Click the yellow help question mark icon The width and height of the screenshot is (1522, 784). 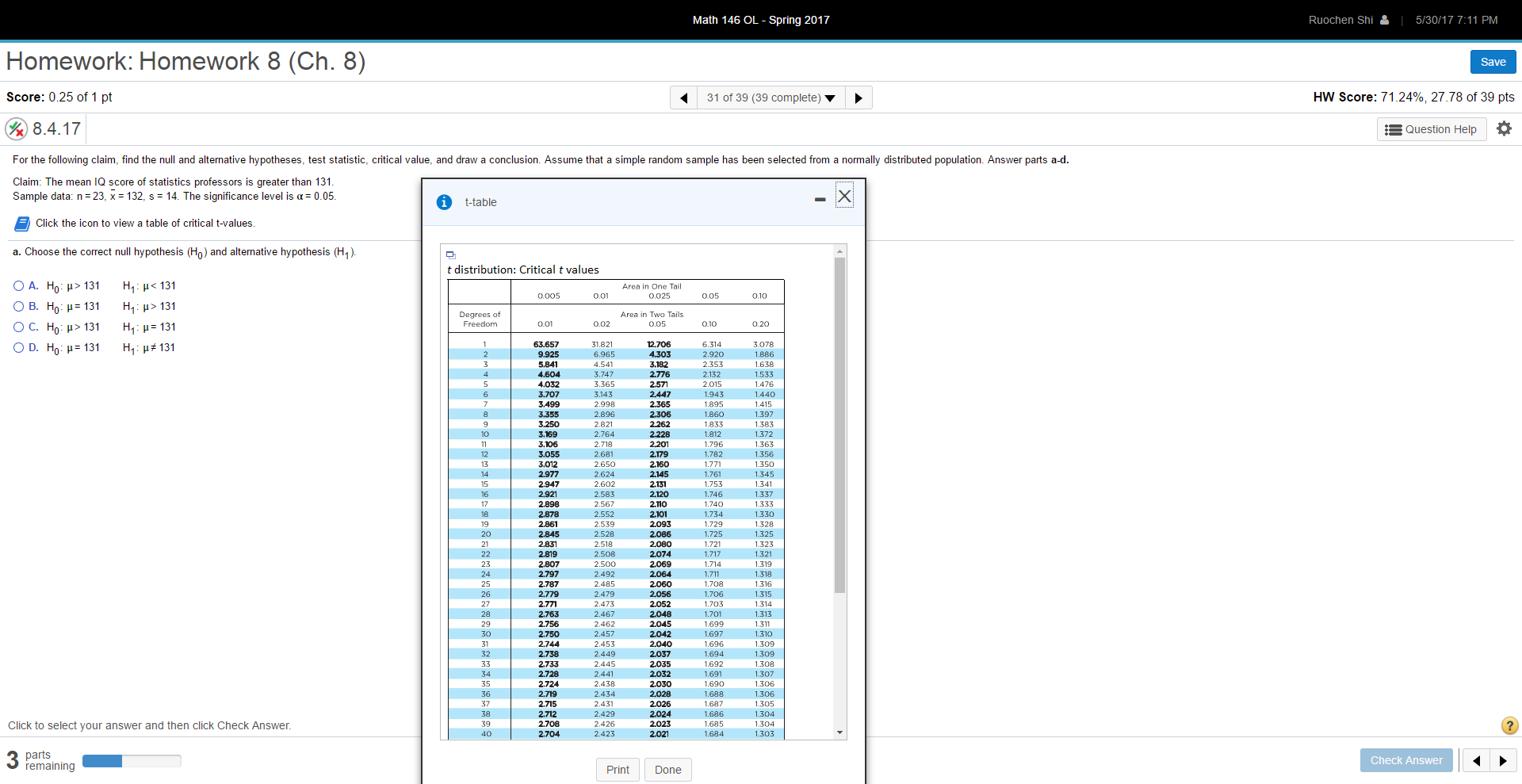1509,725
